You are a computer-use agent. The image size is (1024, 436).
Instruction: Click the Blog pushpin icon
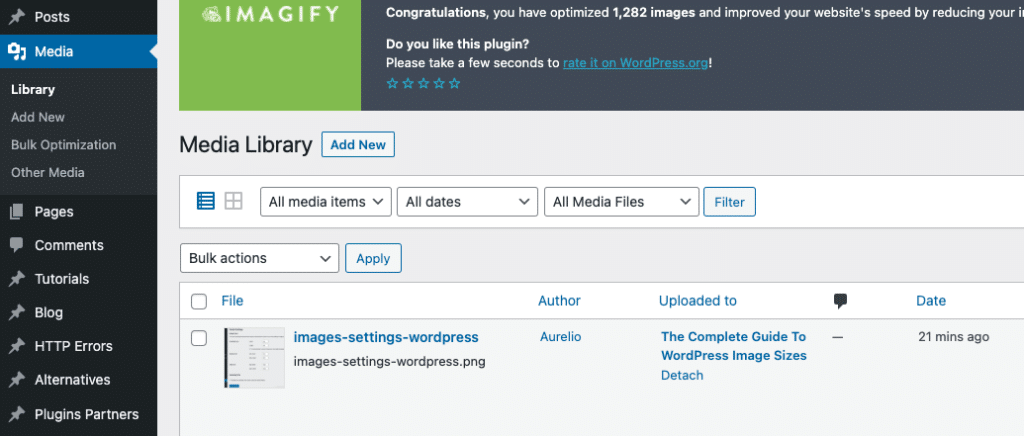click(17, 313)
